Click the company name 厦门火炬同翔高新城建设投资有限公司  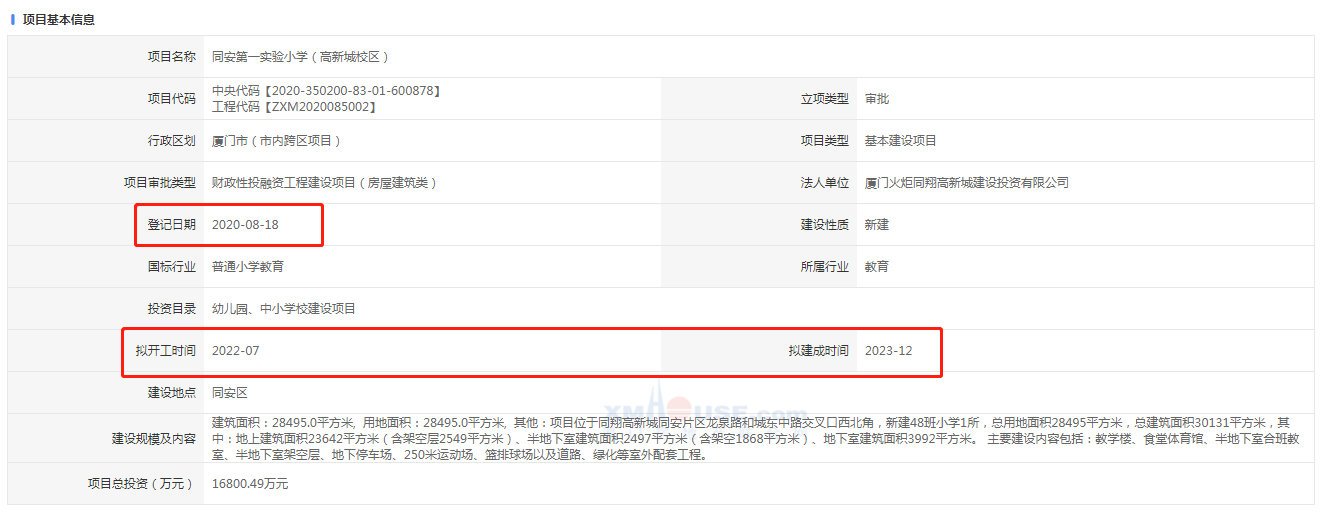[967, 183]
